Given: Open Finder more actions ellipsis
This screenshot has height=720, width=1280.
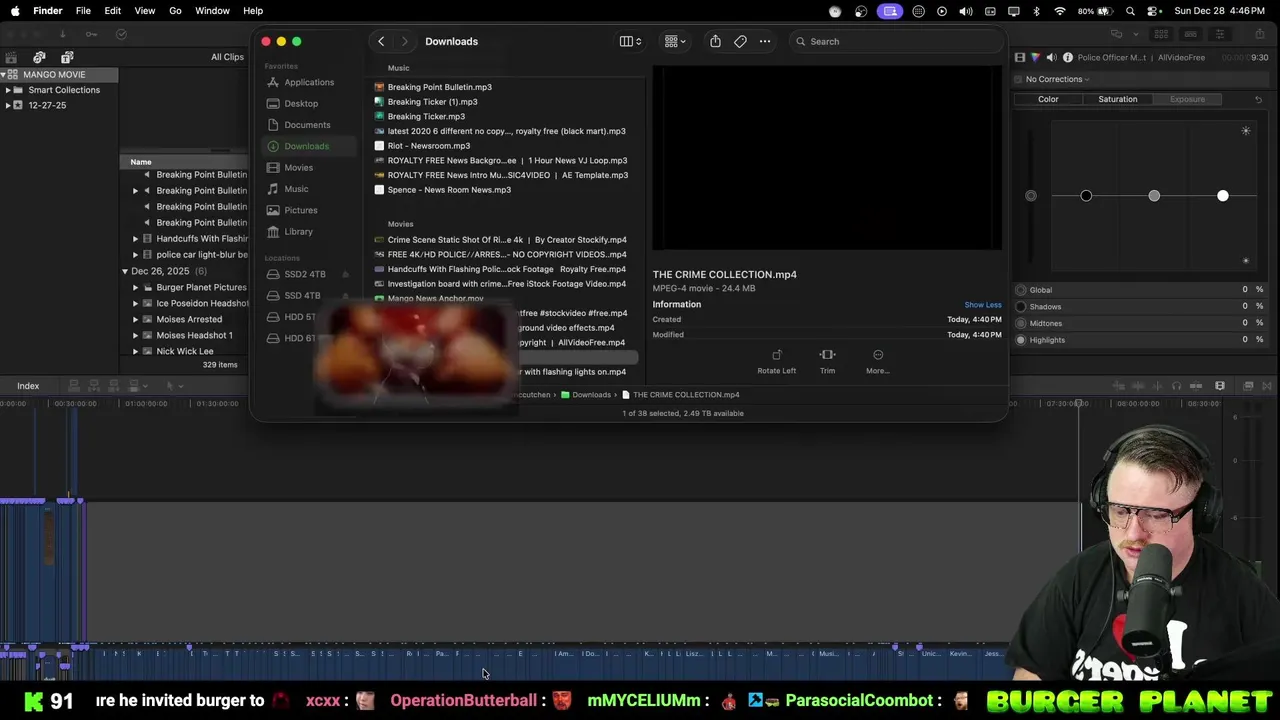Looking at the screenshot, I should tap(765, 41).
